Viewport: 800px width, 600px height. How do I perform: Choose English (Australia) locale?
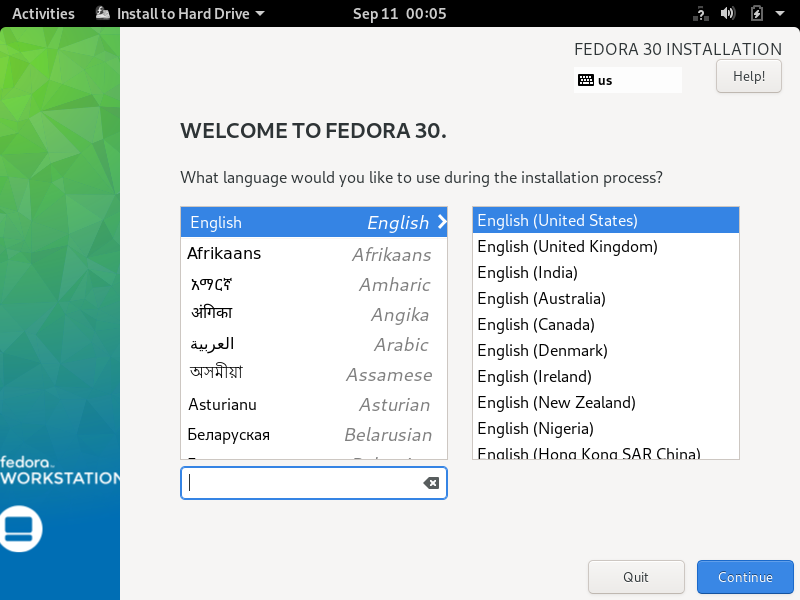(606, 298)
